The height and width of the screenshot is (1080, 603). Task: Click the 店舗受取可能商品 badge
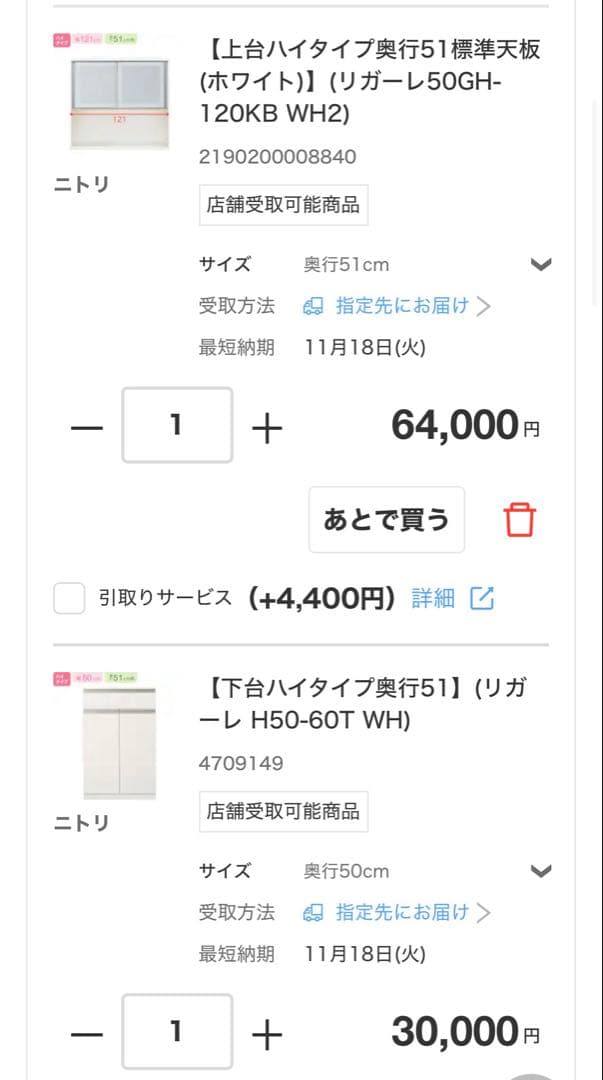click(282, 204)
